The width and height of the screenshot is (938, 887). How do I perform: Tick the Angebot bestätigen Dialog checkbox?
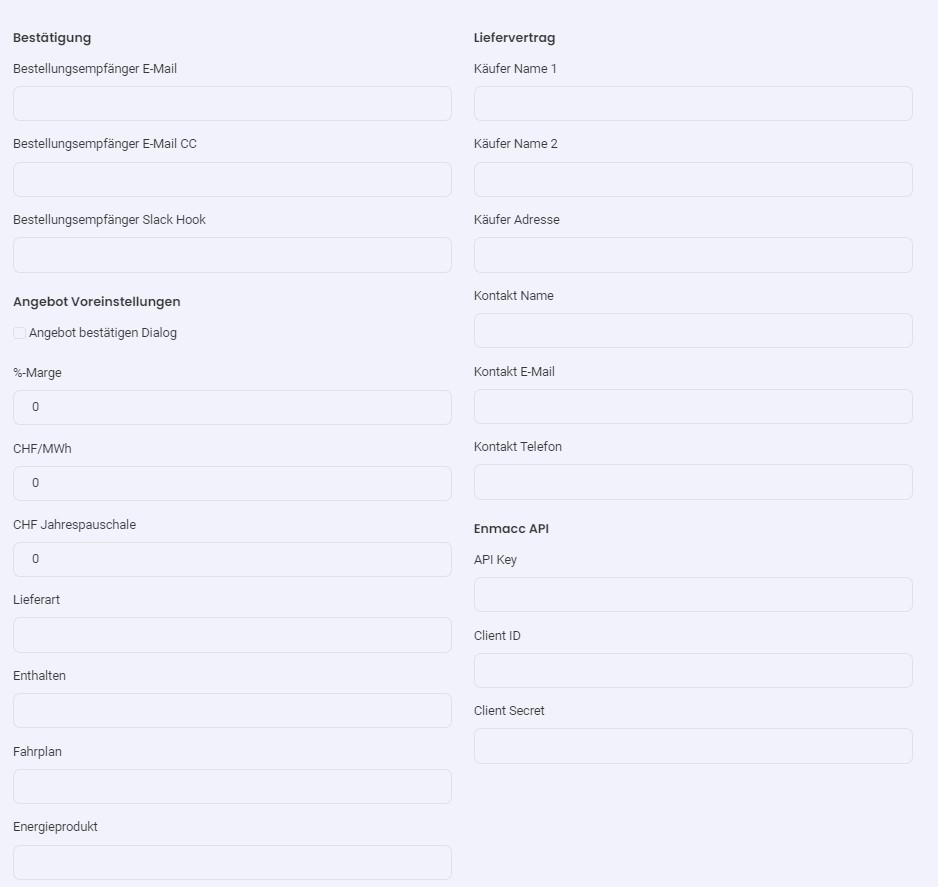pyautogui.click(x=19, y=333)
